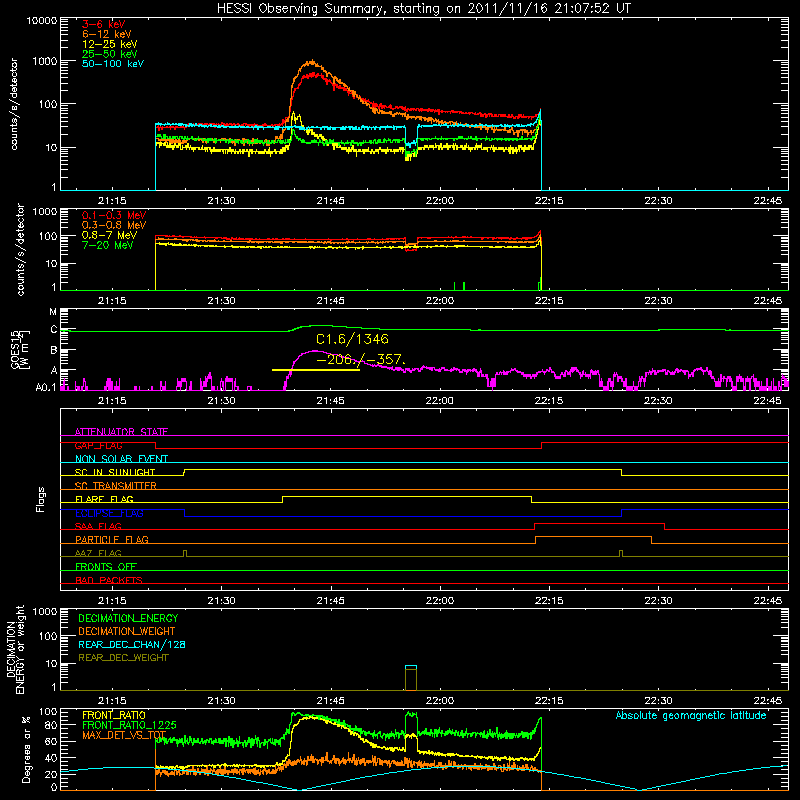
Task: Select the green 7-20 MeV legend label
Action: [108, 245]
